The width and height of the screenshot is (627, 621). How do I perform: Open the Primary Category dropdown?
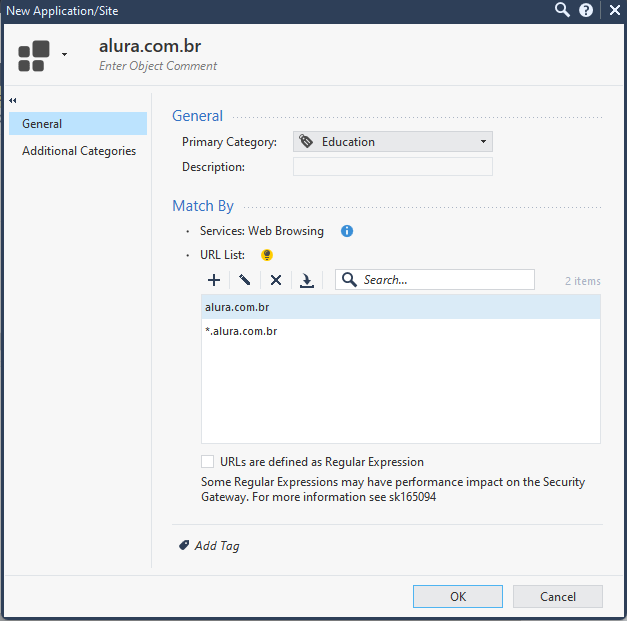(393, 142)
